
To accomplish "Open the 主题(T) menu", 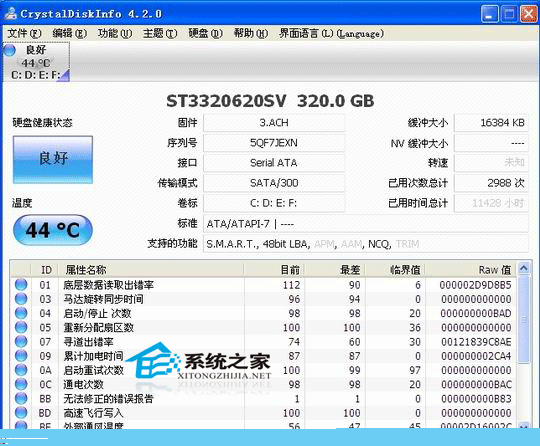I will [x=160, y=33].
